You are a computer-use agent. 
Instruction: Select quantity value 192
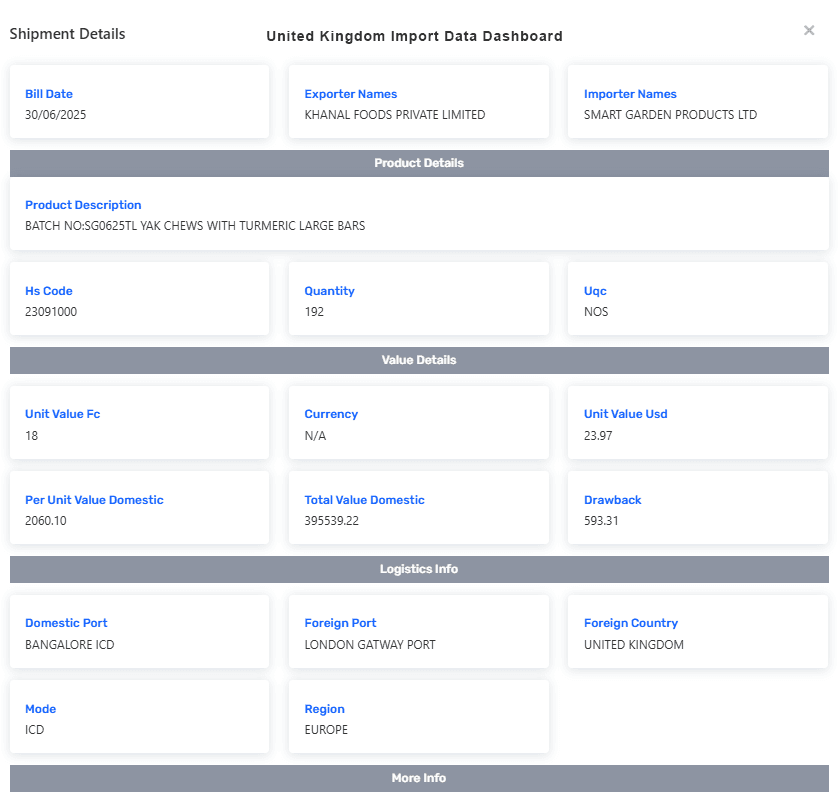pos(314,311)
